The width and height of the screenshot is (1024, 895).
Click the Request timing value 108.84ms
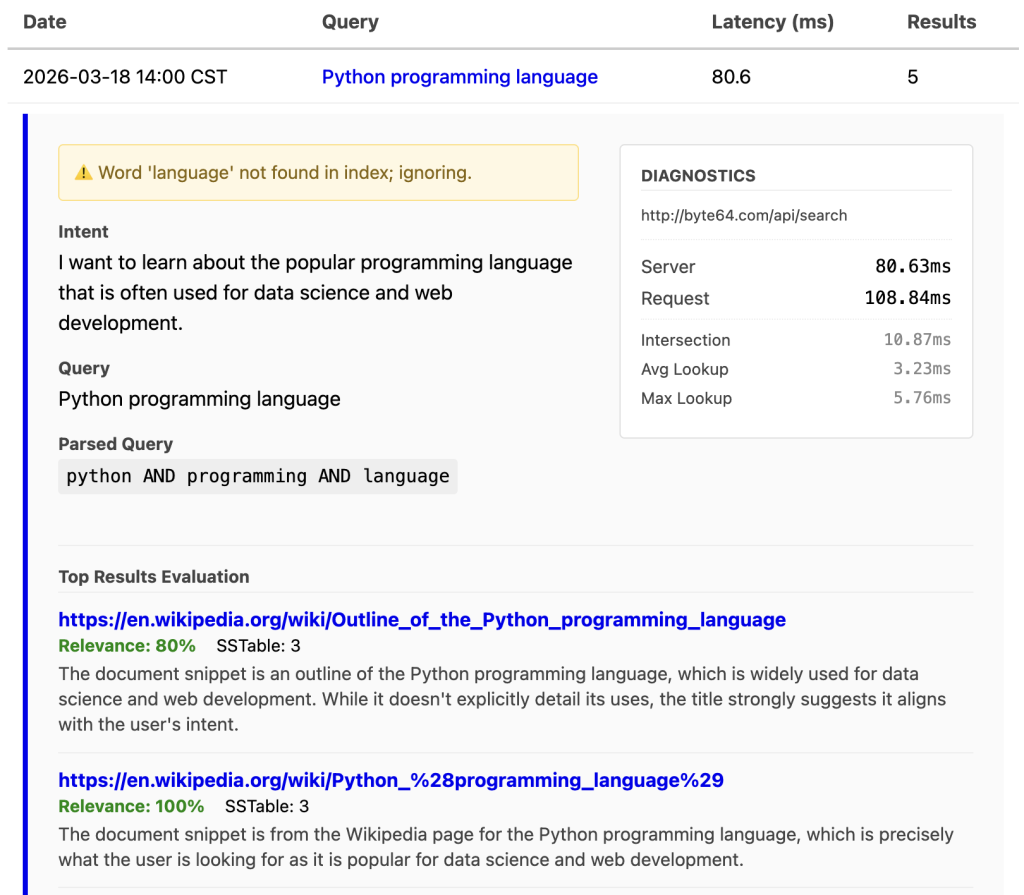[907, 298]
